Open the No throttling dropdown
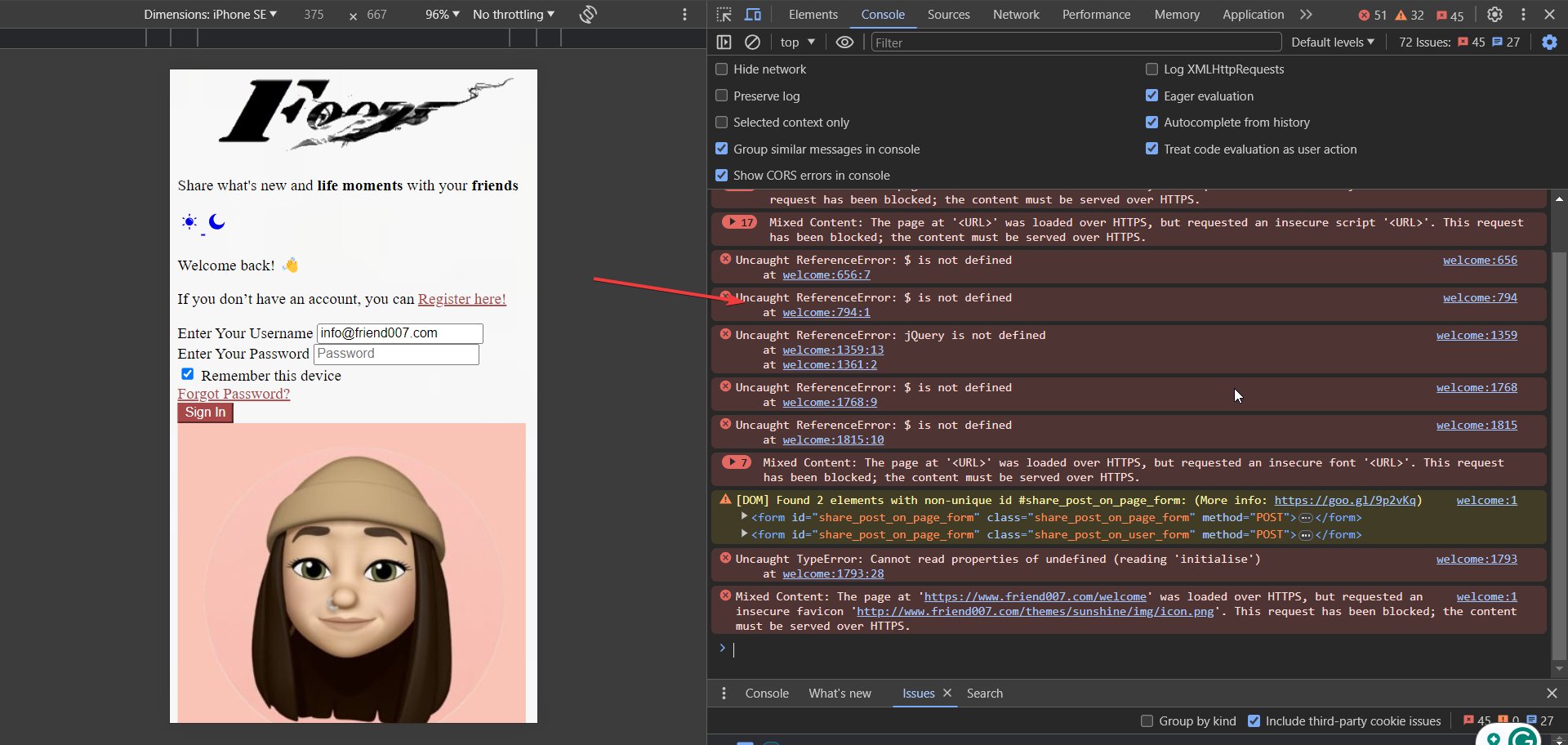 (513, 15)
